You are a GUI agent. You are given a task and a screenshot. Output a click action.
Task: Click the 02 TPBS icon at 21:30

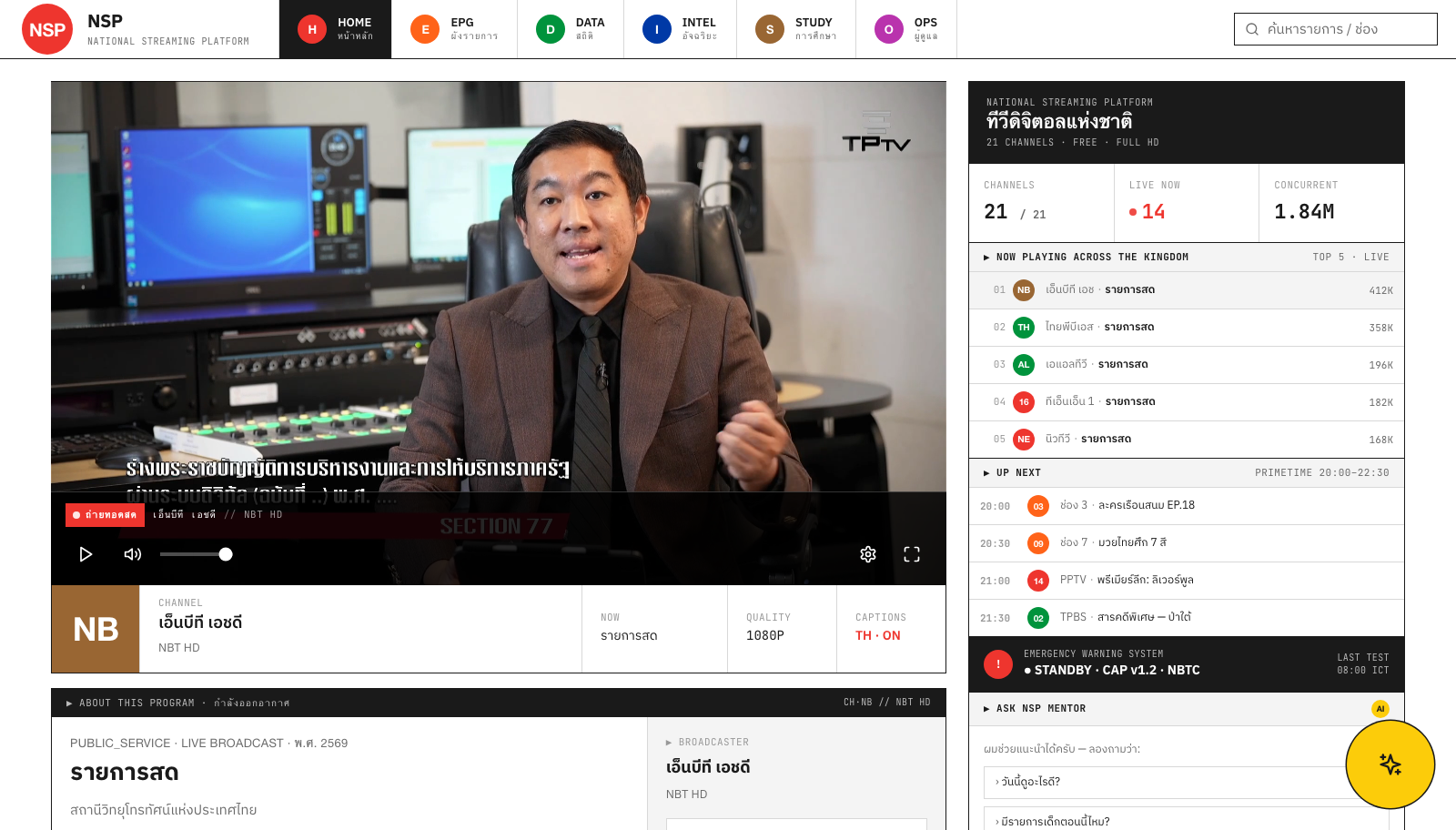pyautogui.click(x=1038, y=618)
